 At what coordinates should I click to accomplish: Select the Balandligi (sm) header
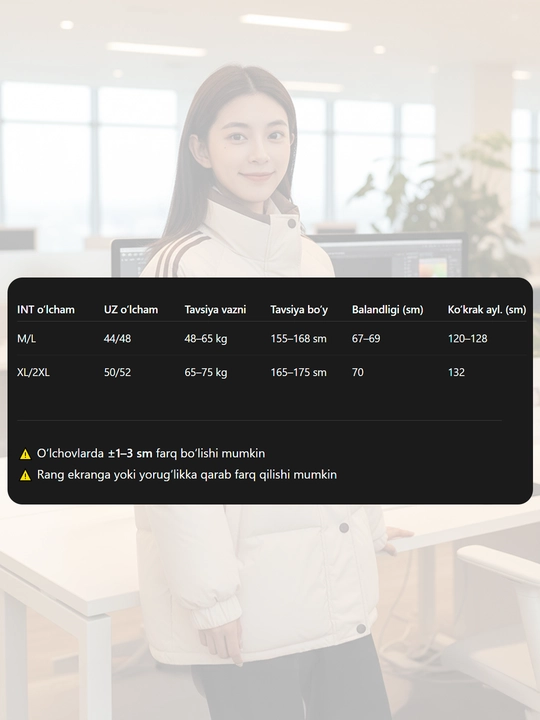[388, 310]
